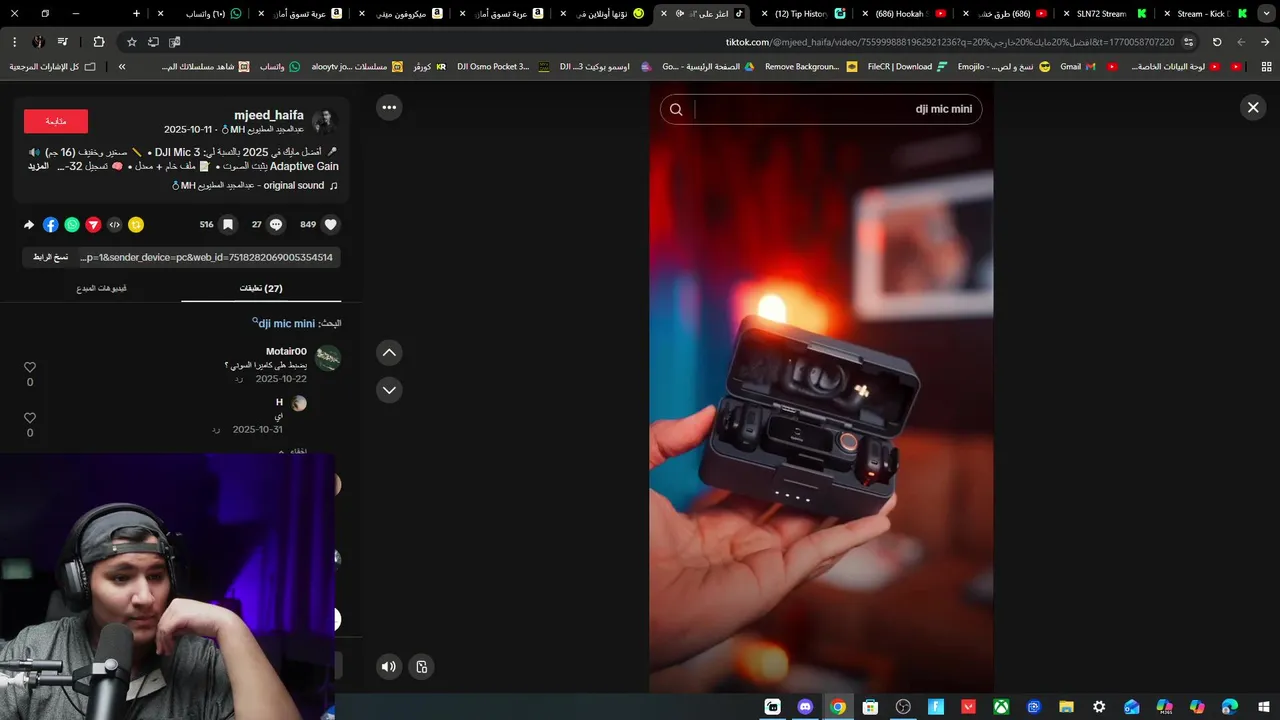Go to the next video with down arrow
The image size is (1280, 720).
(389, 390)
